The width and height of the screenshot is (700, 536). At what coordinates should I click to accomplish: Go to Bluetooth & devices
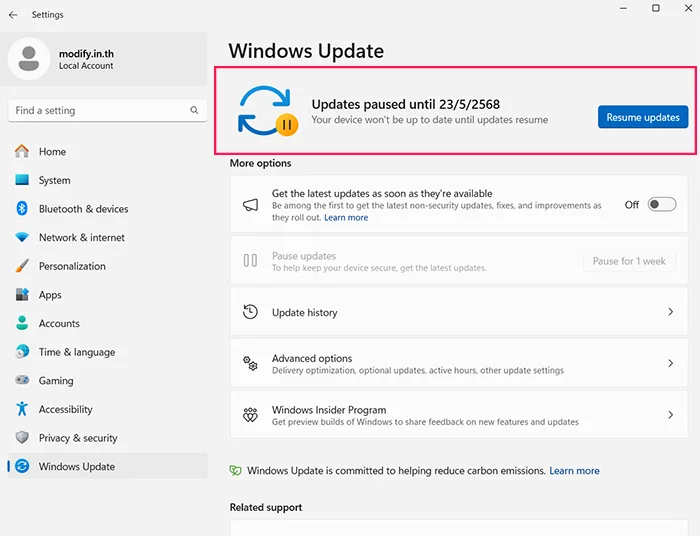click(x=108, y=208)
